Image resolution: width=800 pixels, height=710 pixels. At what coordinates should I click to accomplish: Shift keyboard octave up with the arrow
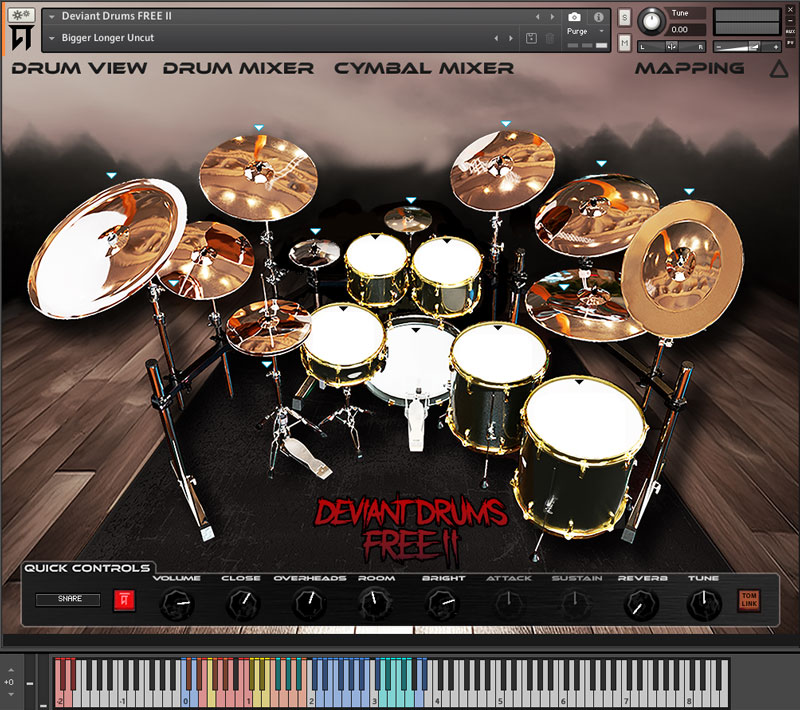pos(11,669)
